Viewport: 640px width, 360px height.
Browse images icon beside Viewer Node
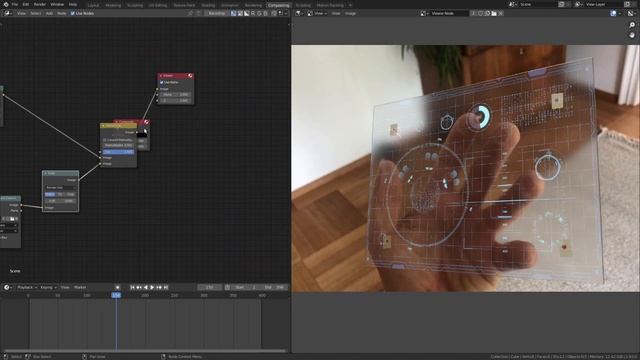coord(424,13)
